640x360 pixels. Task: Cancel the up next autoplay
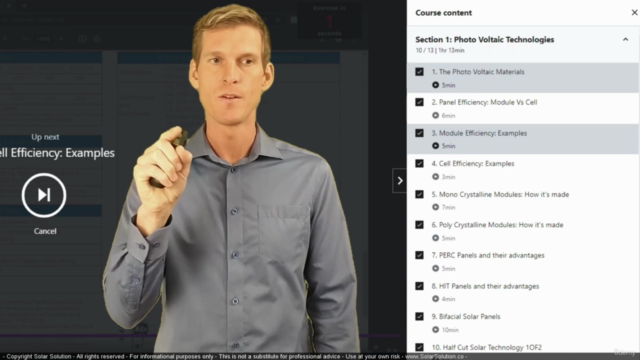tap(45, 231)
